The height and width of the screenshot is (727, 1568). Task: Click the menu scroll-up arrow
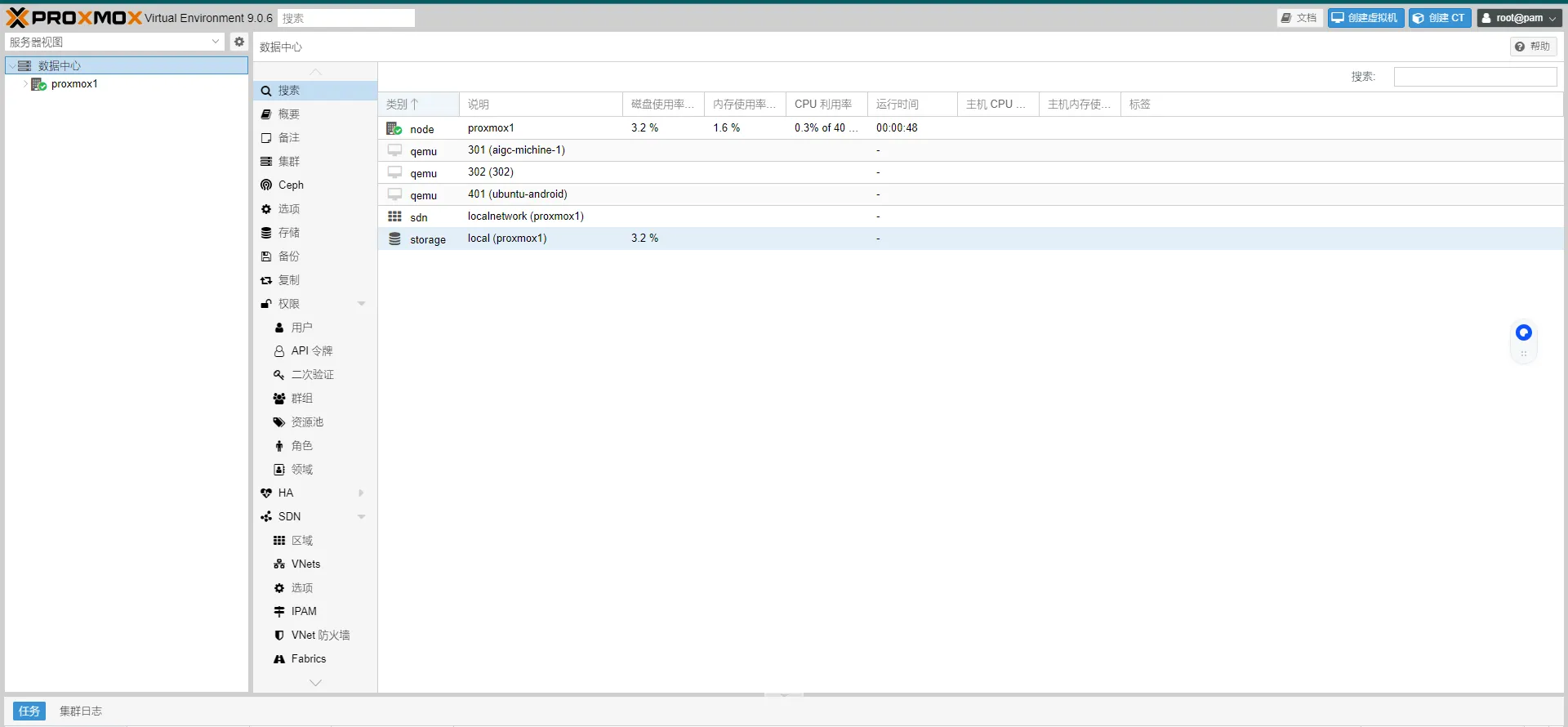pyautogui.click(x=315, y=72)
